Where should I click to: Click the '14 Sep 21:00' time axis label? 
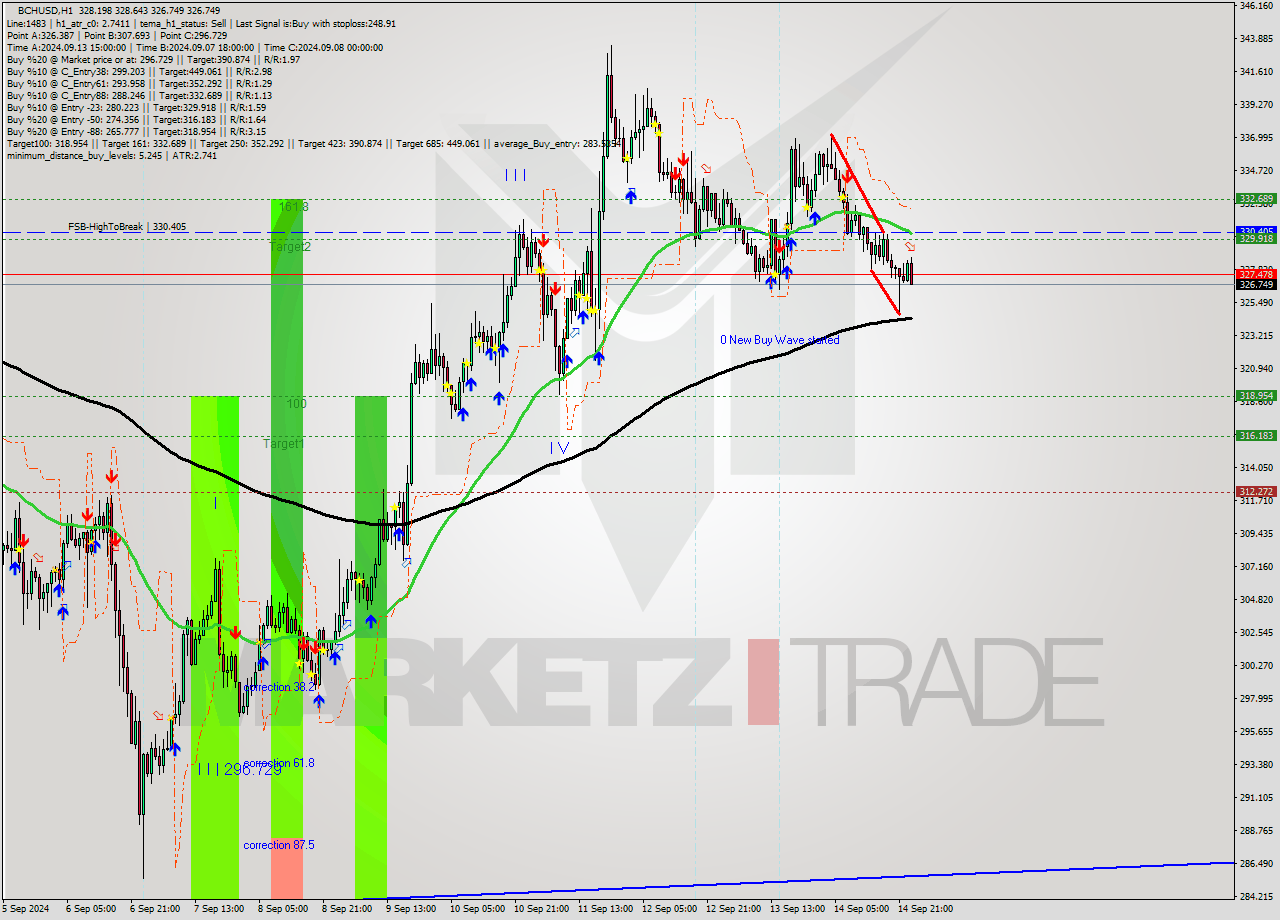[x=925, y=909]
